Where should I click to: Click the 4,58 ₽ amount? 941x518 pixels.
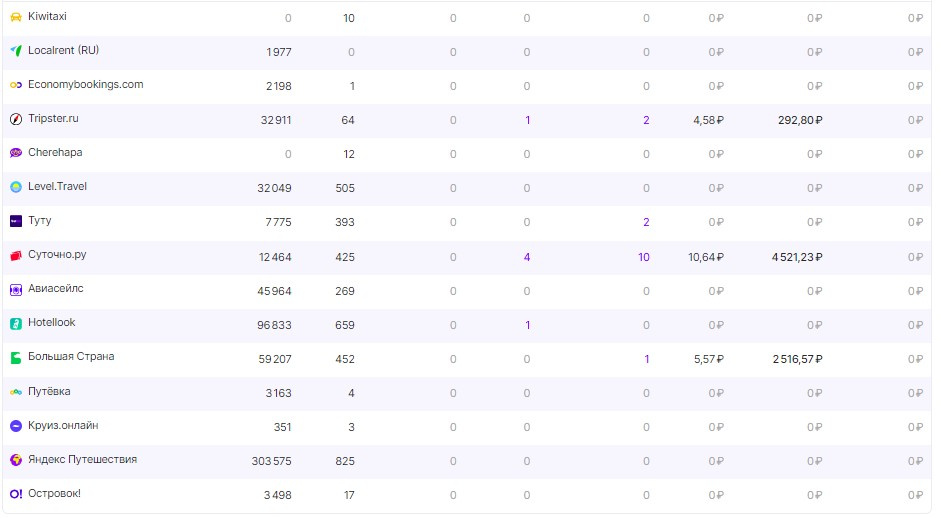coord(708,120)
